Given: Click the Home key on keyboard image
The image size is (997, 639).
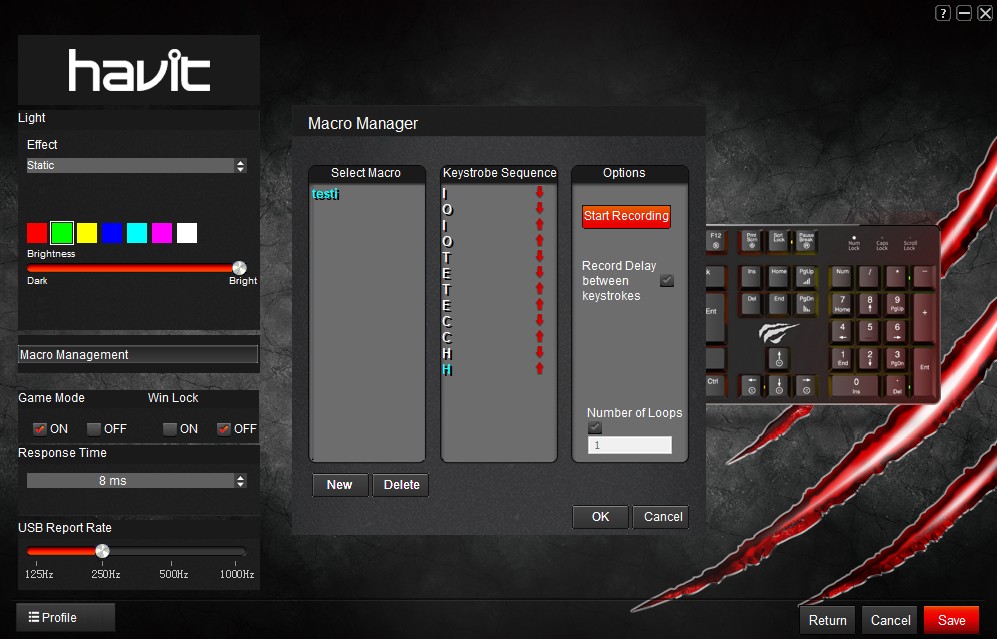Looking at the screenshot, I should click(778, 272).
